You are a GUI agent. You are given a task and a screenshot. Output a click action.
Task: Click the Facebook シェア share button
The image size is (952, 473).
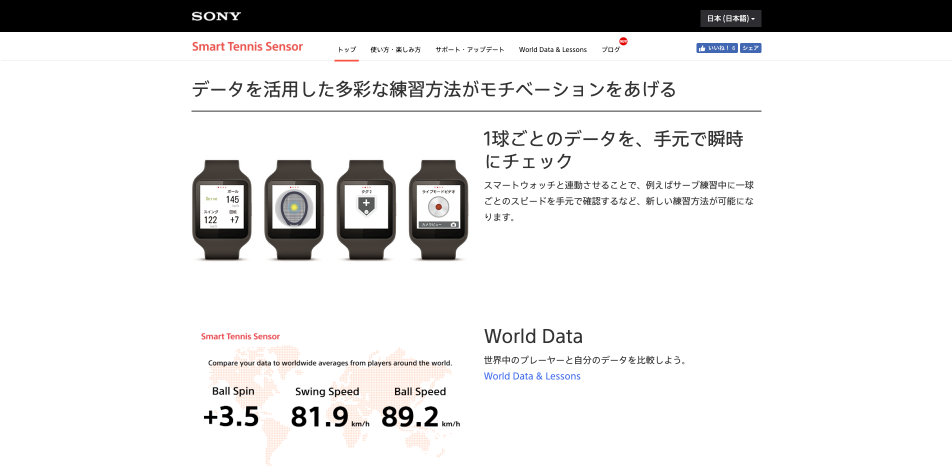tap(750, 48)
